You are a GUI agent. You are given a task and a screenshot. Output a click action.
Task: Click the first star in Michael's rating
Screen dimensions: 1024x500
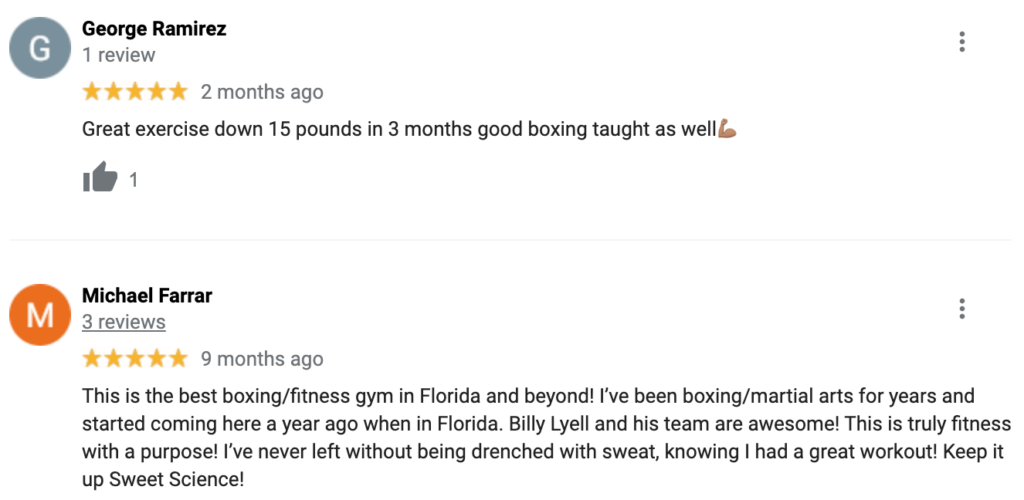pos(92,358)
